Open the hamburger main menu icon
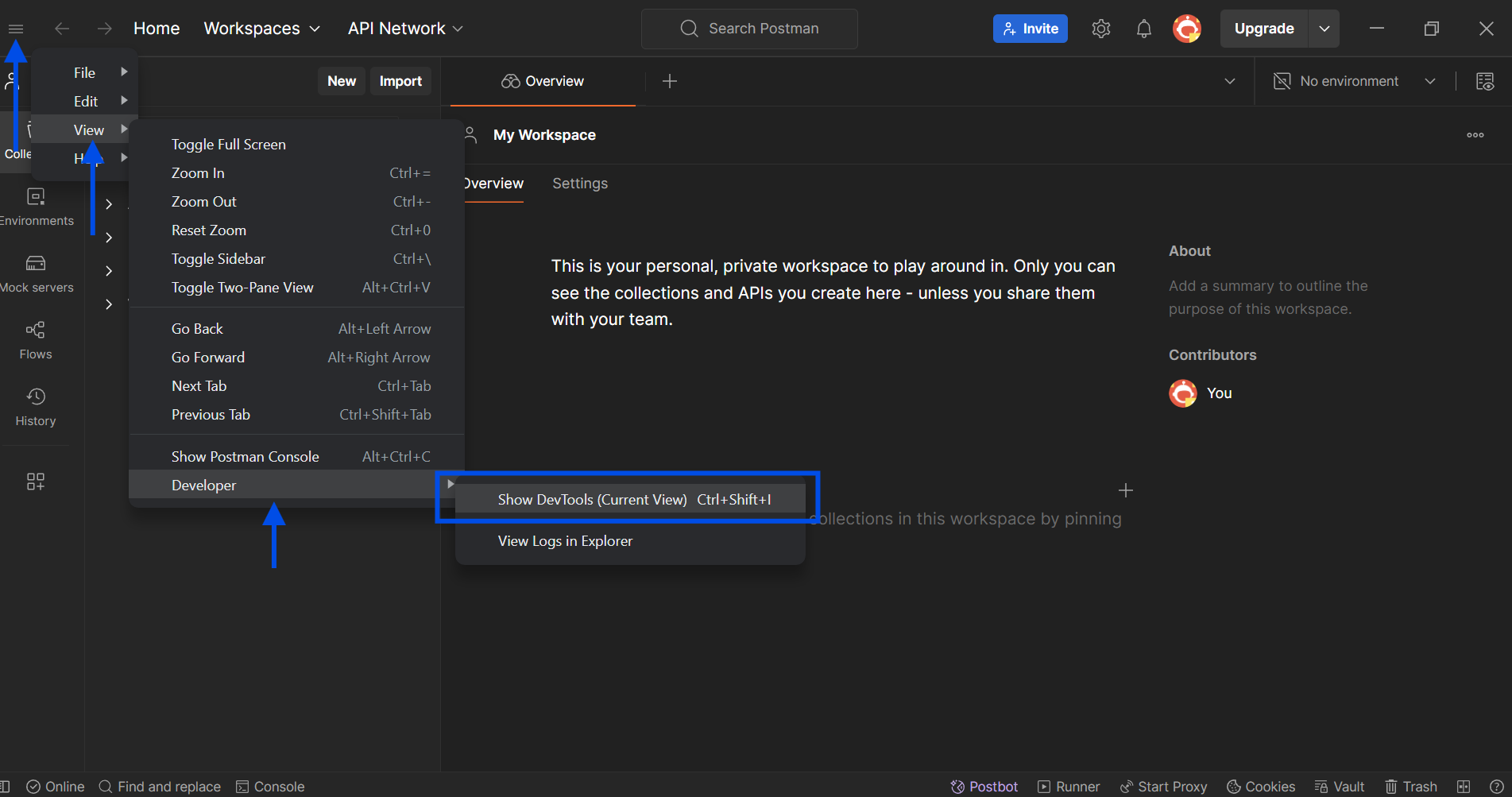 pyautogui.click(x=16, y=29)
